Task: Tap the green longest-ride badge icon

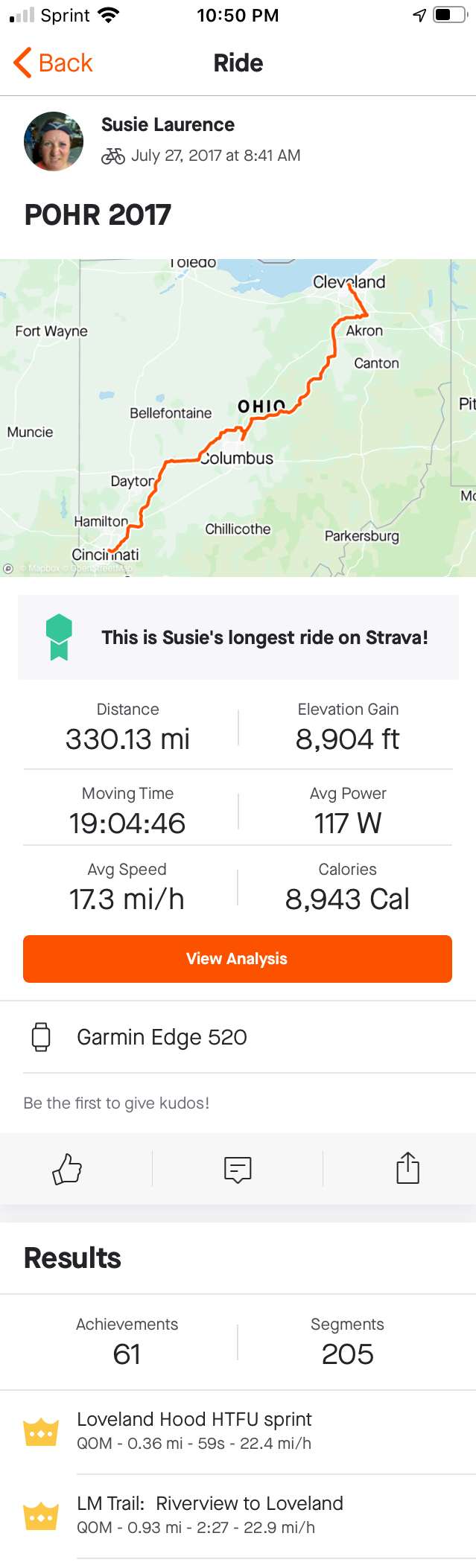Action: (x=59, y=637)
